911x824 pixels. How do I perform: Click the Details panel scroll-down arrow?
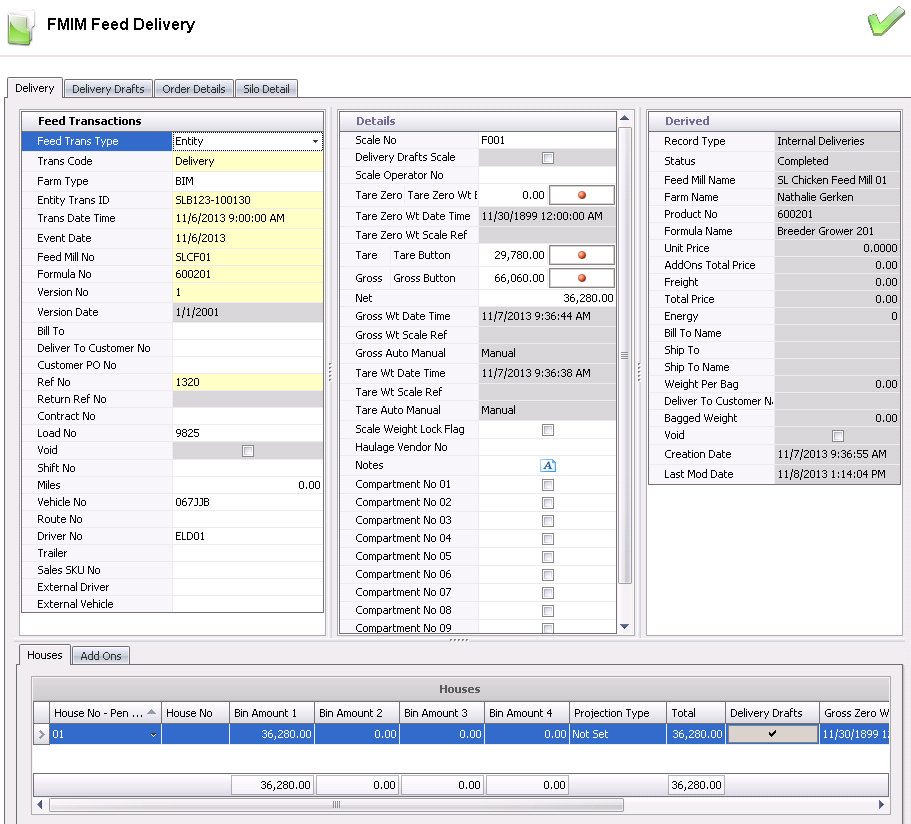point(624,626)
